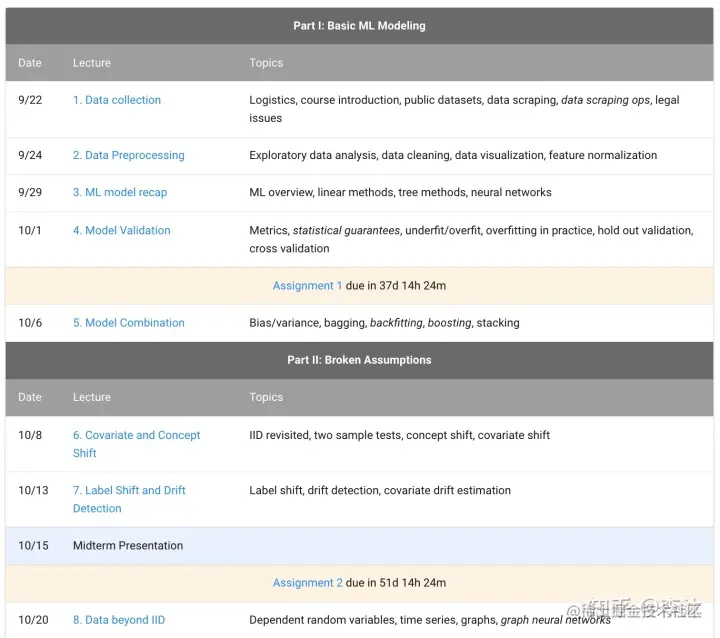The image size is (720, 638).
Task: Select the date '10/6' cell
Action: pos(30,322)
